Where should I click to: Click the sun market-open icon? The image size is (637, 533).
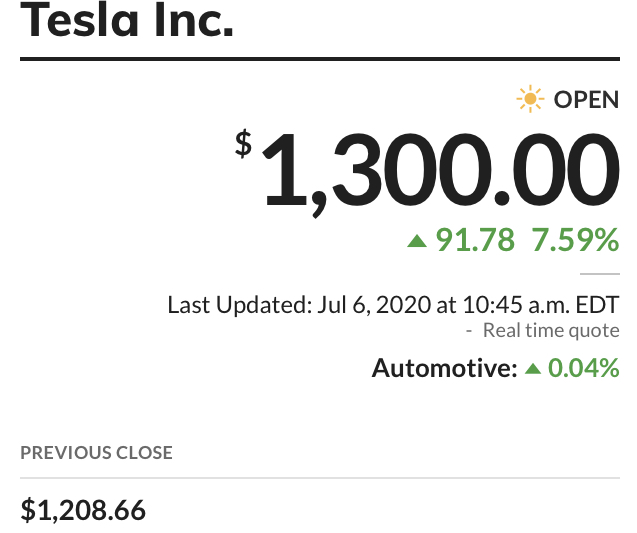530,99
